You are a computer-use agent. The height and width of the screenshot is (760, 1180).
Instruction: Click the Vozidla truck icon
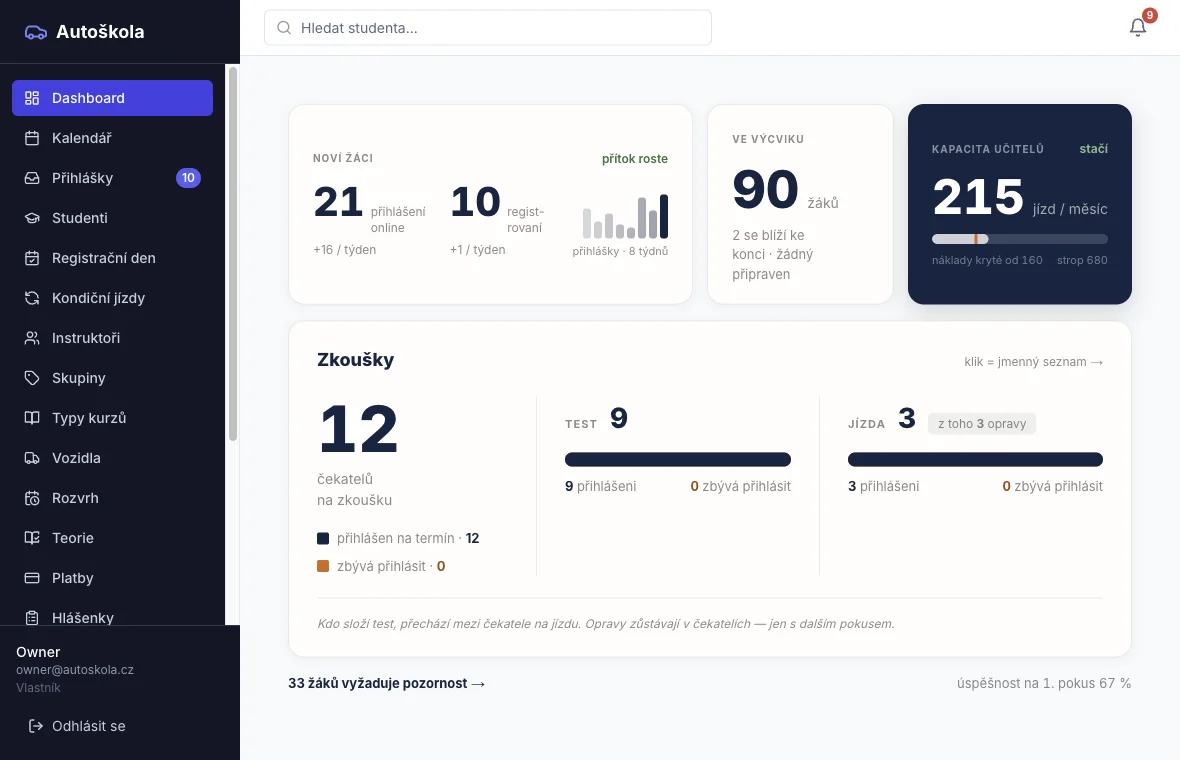pos(32,458)
